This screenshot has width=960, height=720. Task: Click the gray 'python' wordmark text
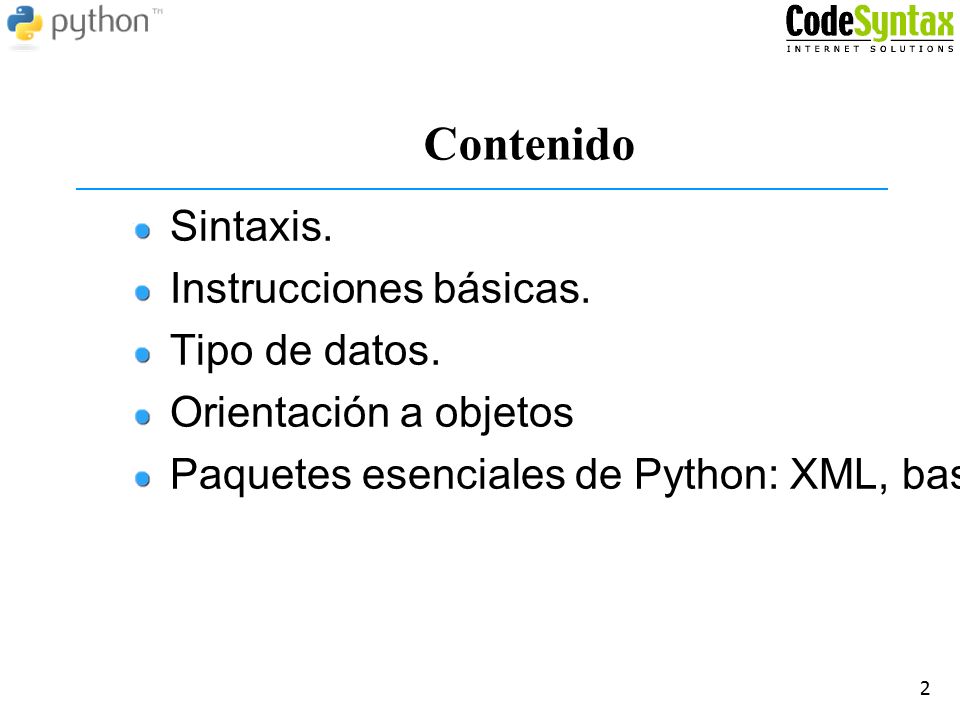100,24
